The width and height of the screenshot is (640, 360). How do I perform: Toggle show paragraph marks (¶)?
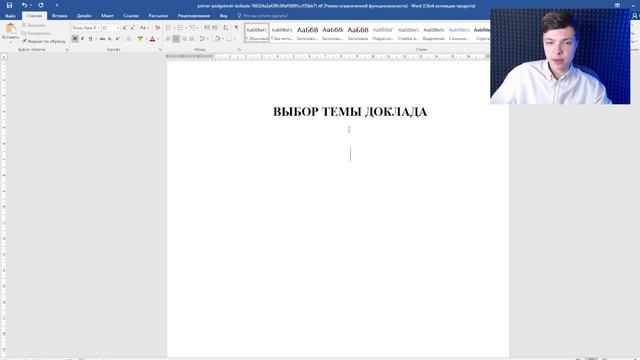236,28
